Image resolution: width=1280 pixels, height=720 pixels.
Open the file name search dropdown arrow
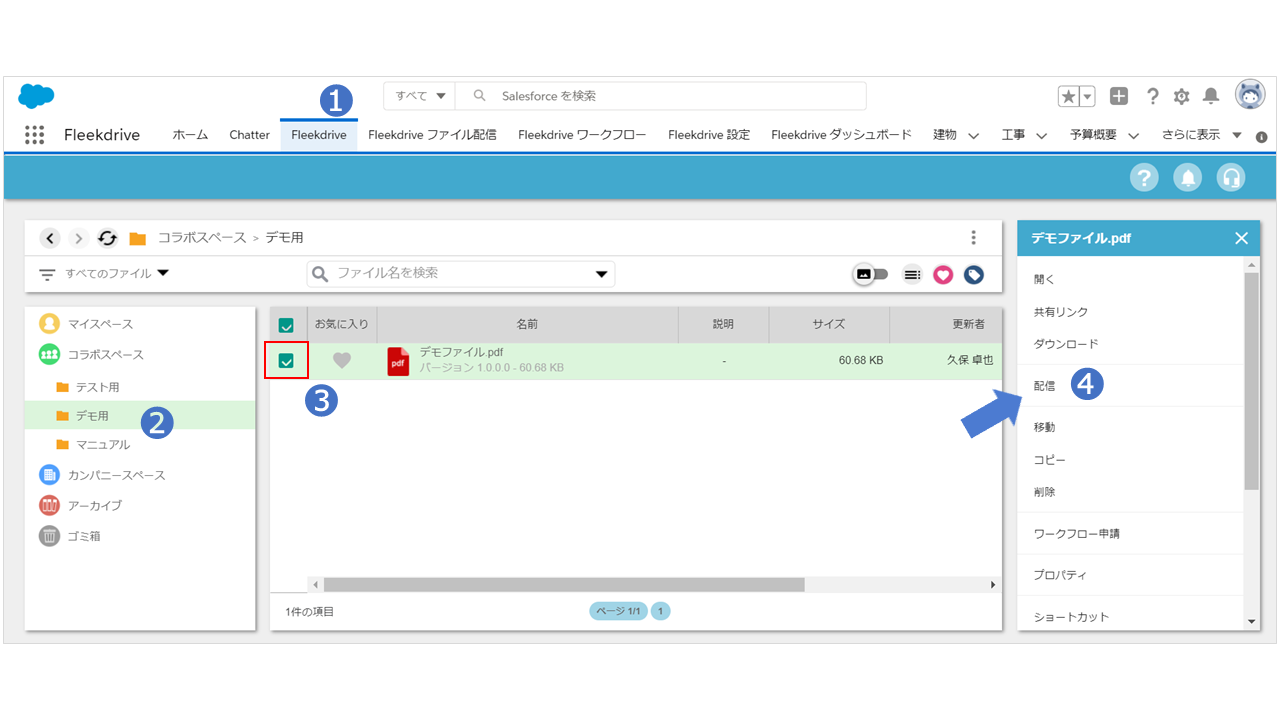(x=602, y=274)
